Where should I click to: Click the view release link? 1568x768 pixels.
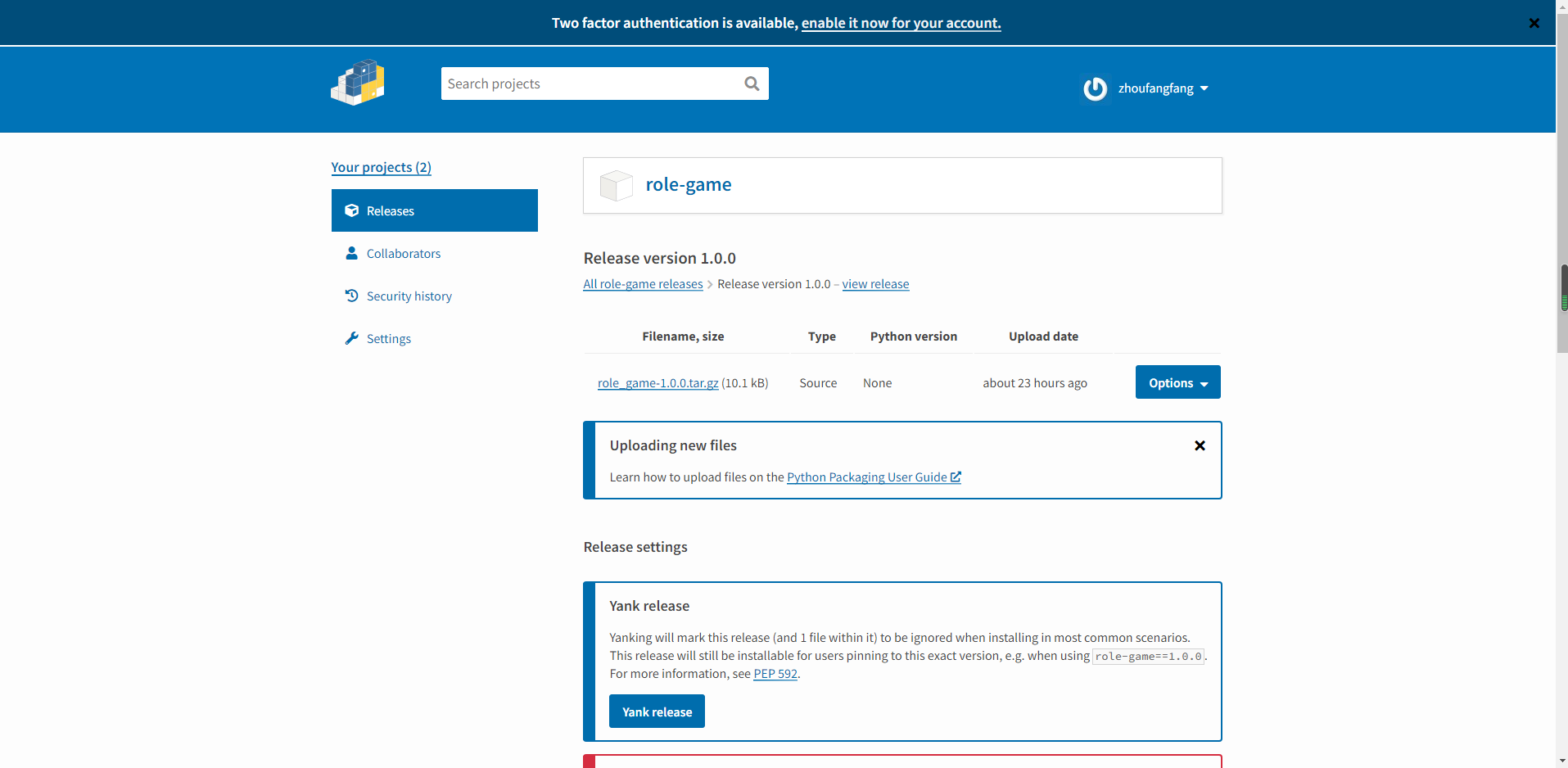tap(875, 284)
